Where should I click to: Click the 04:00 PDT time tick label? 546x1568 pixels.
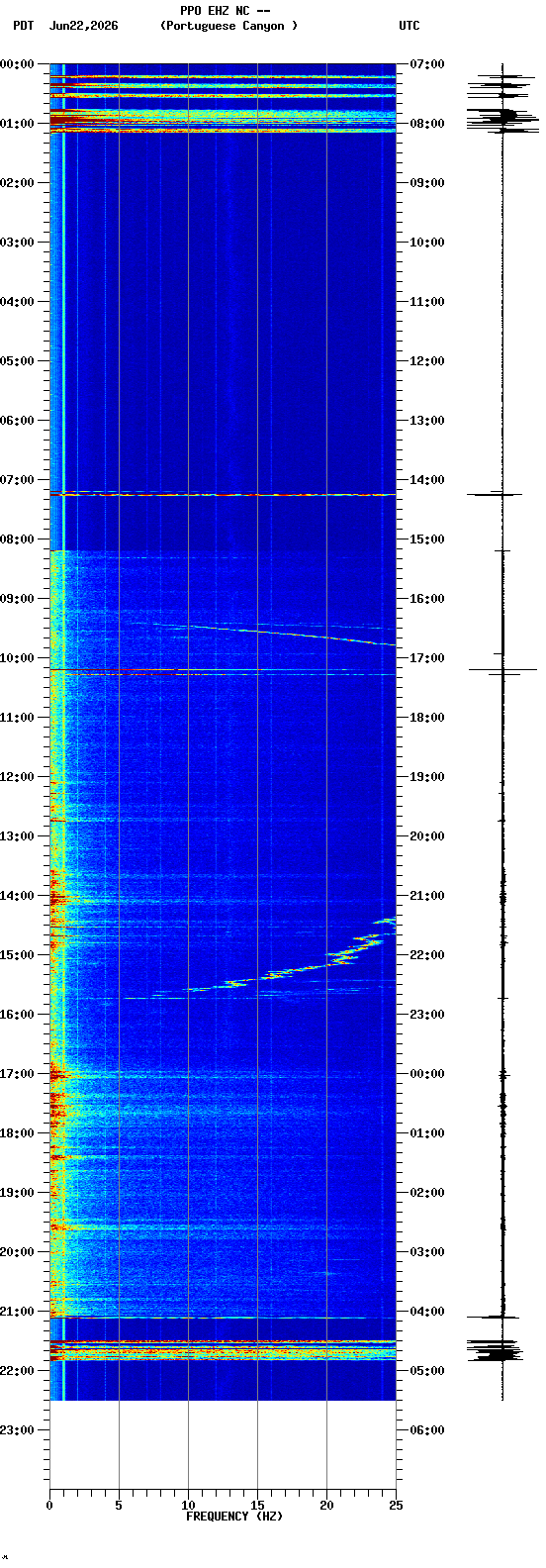point(17,302)
